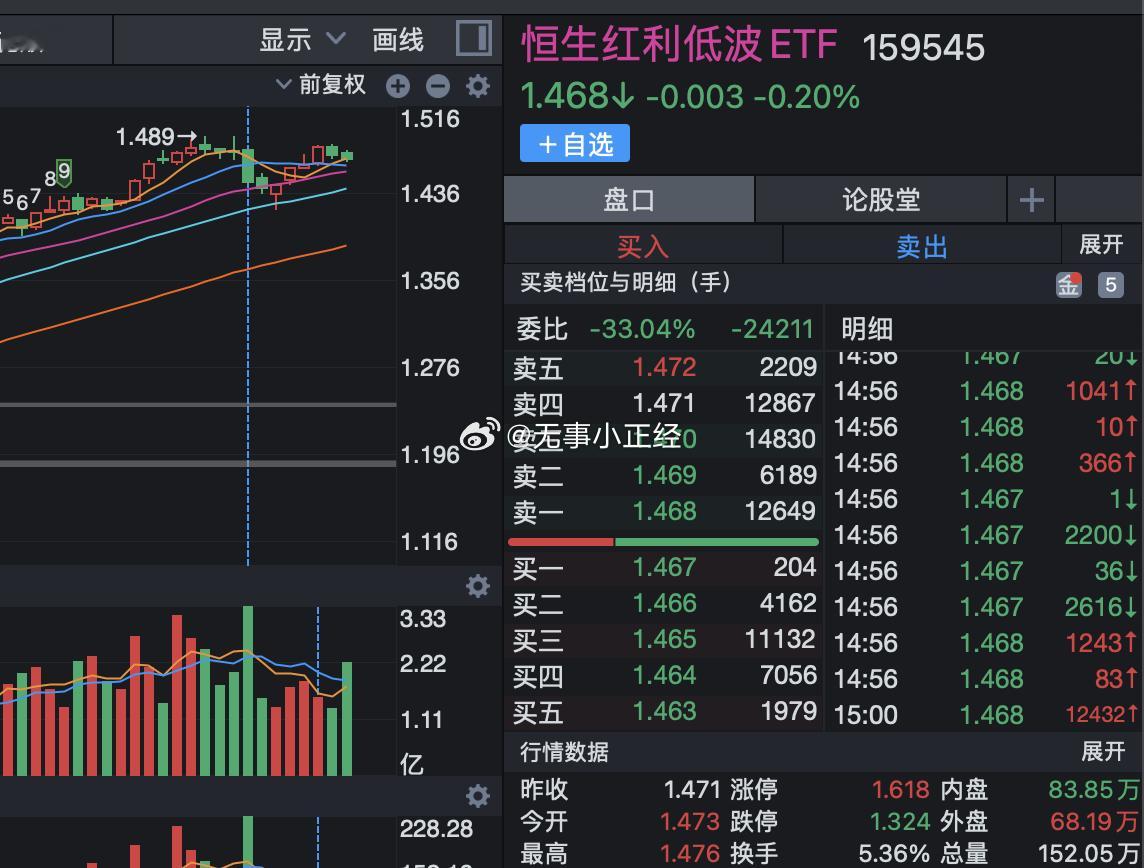Click the stock code 159545
Screen dimensions: 1144x868
pos(923,47)
